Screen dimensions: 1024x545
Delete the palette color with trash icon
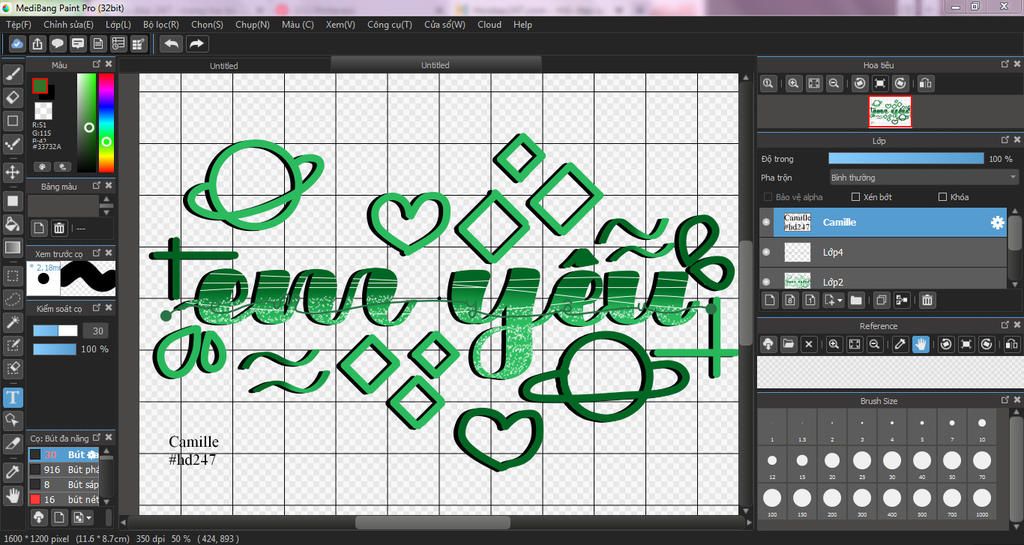tap(59, 228)
